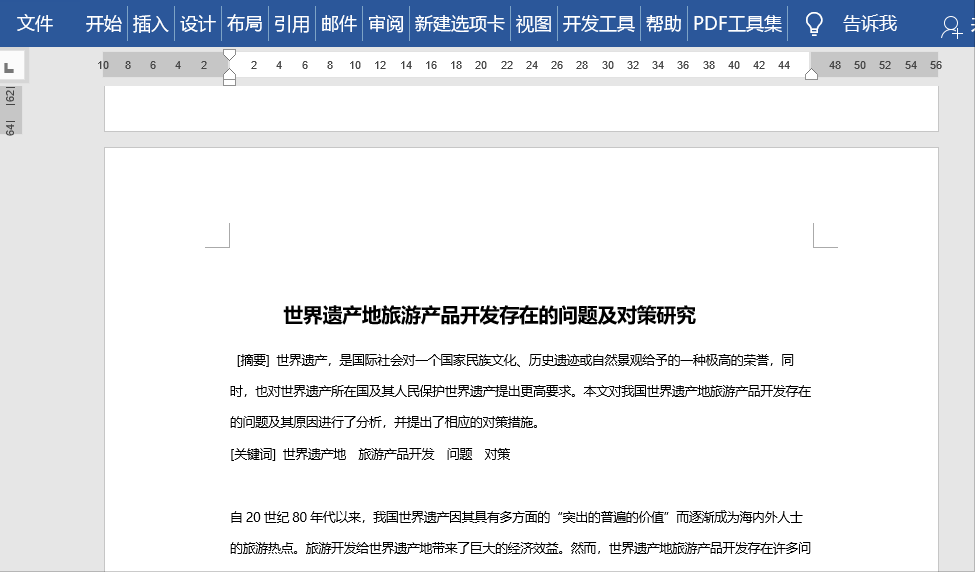975x572 pixels.
Task: Click the left indent square marker on ruler
Action: click(x=229, y=81)
